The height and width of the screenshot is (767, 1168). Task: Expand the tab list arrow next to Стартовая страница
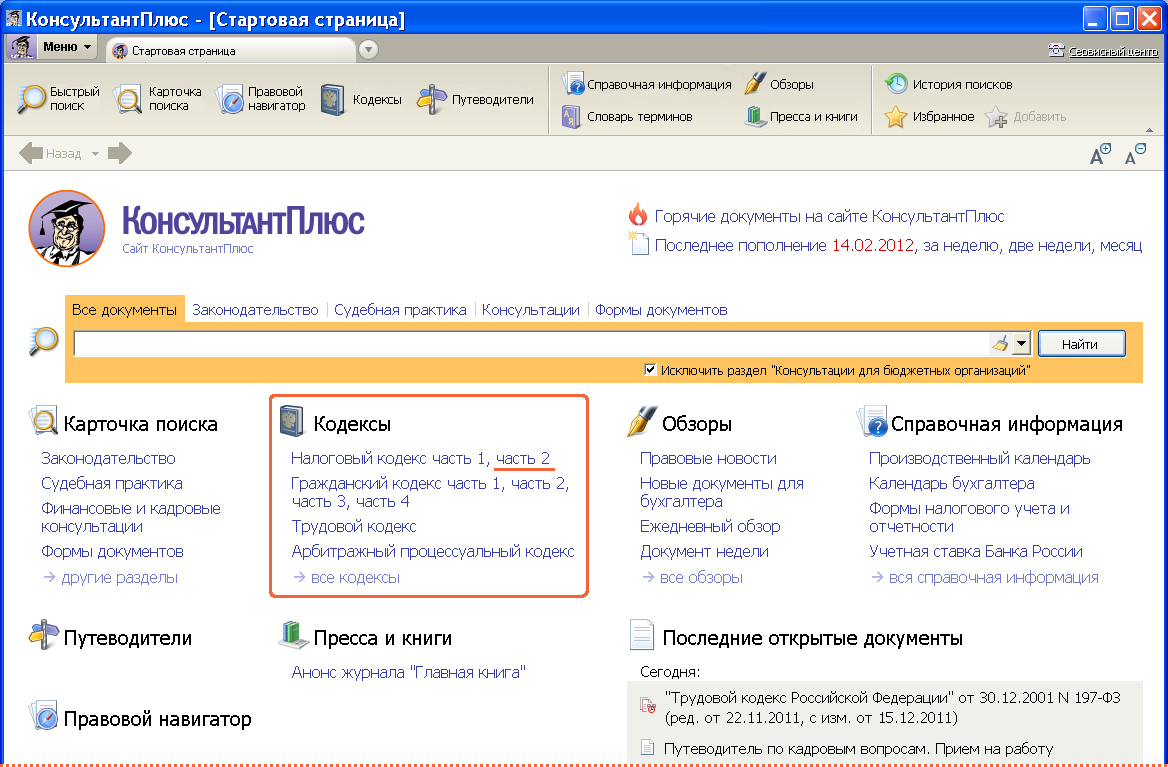click(368, 50)
